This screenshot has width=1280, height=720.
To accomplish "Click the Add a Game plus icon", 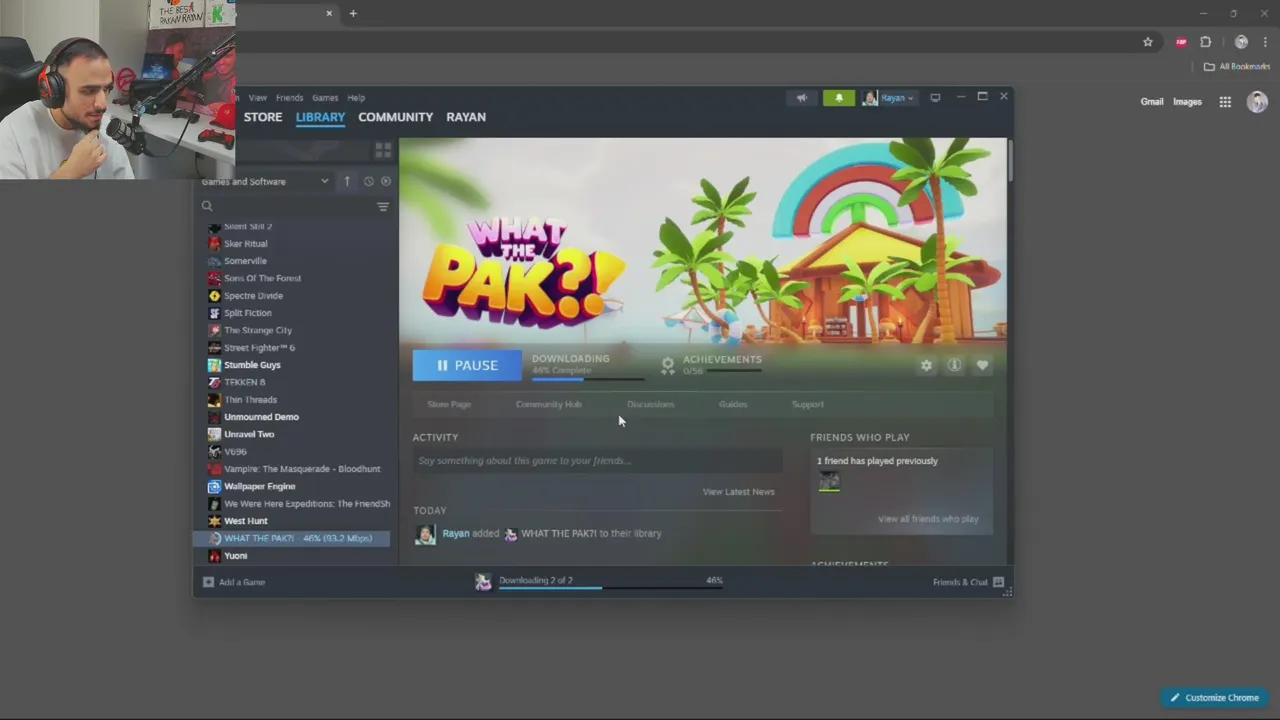I will (x=208, y=582).
